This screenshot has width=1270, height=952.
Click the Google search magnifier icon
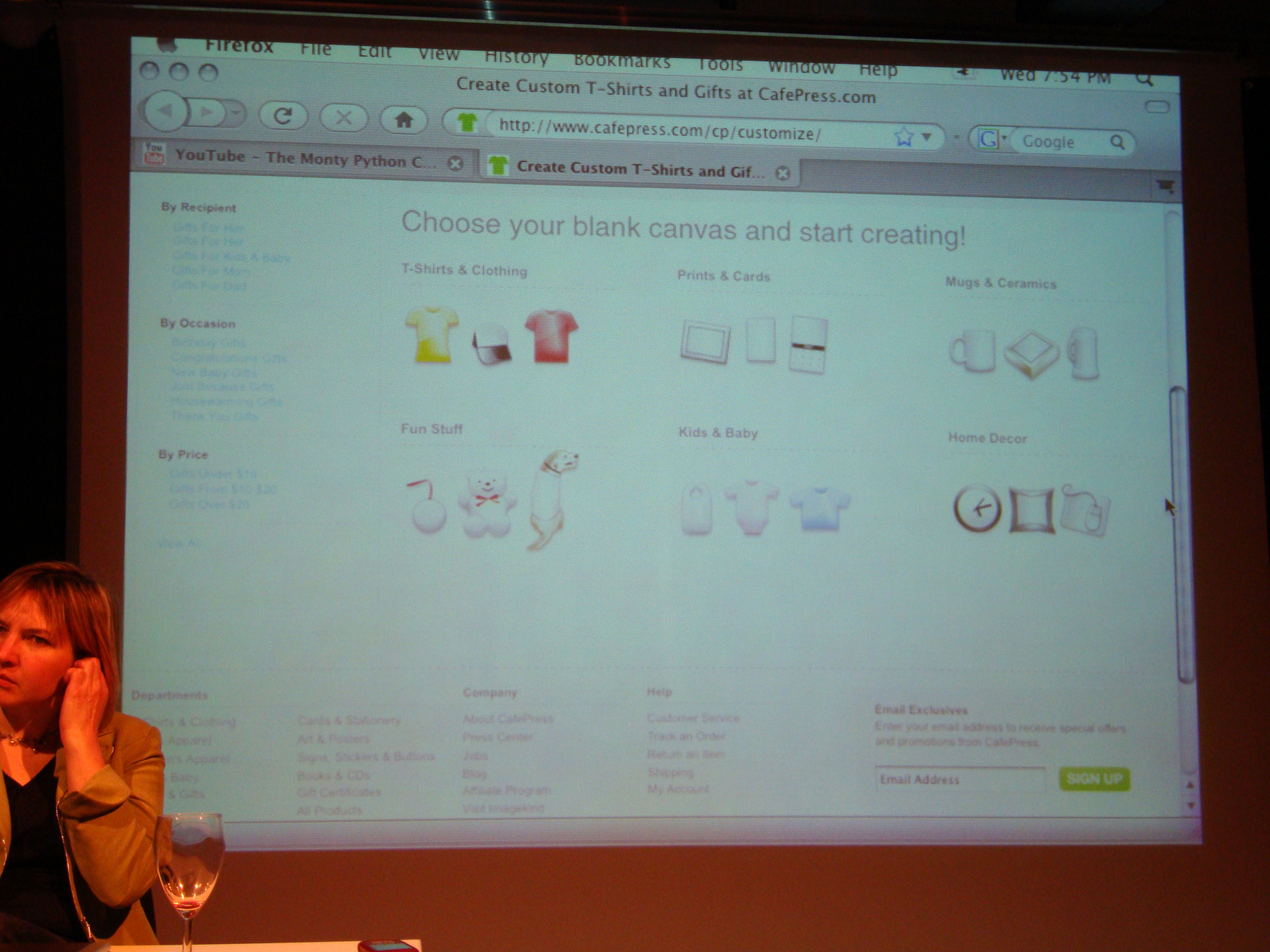(x=1117, y=142)
